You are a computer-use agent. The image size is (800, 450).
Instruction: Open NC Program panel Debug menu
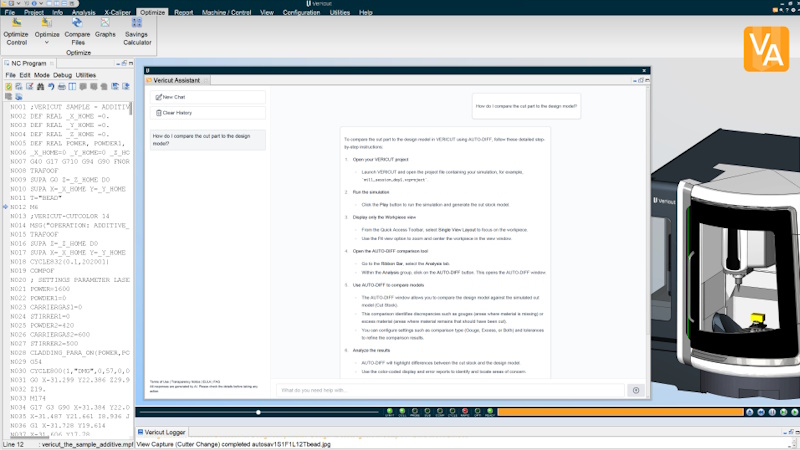(x=62, y=75)
